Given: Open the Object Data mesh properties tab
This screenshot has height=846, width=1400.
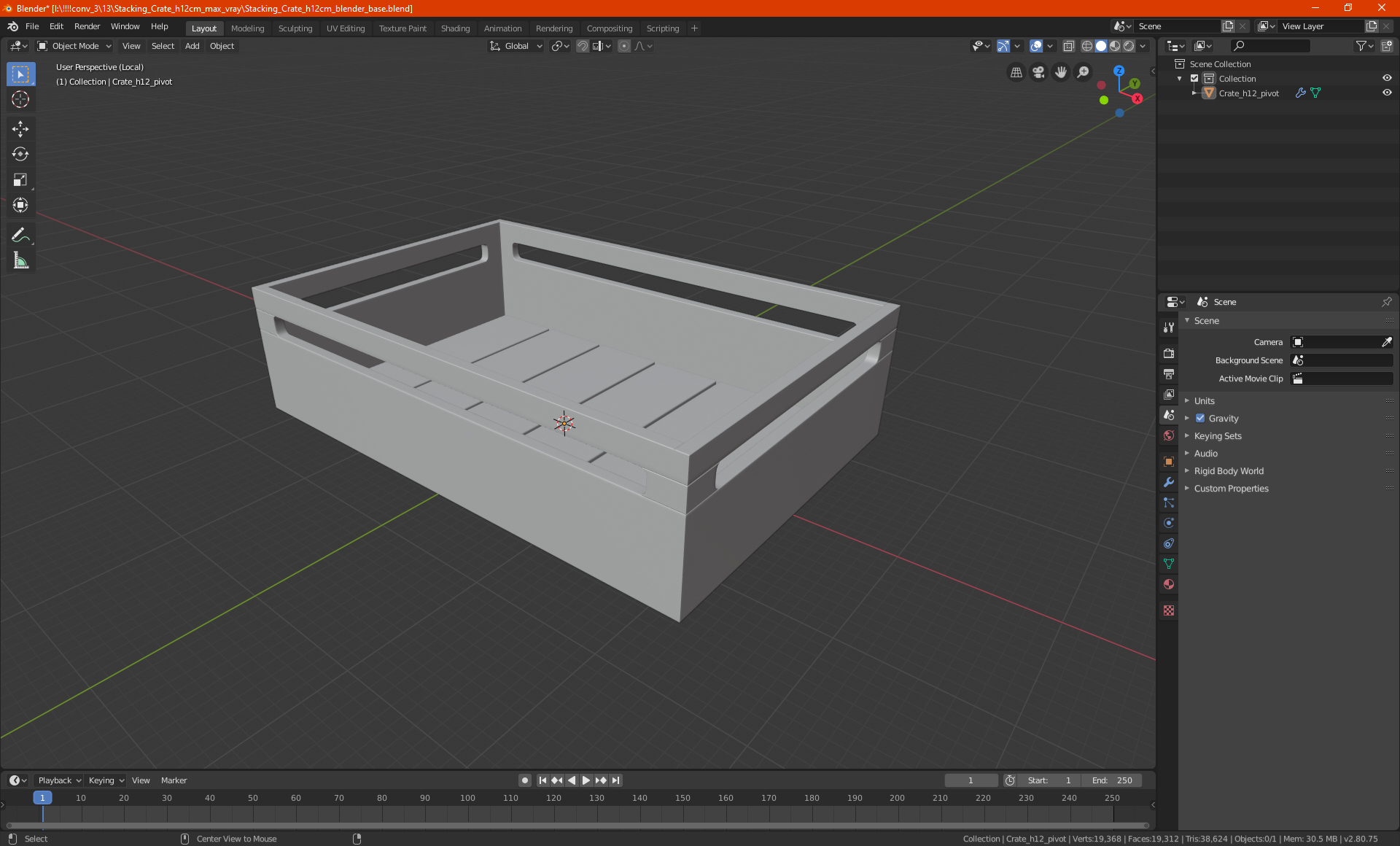Looking at the screenshot, I should (x=1169, y=564).
